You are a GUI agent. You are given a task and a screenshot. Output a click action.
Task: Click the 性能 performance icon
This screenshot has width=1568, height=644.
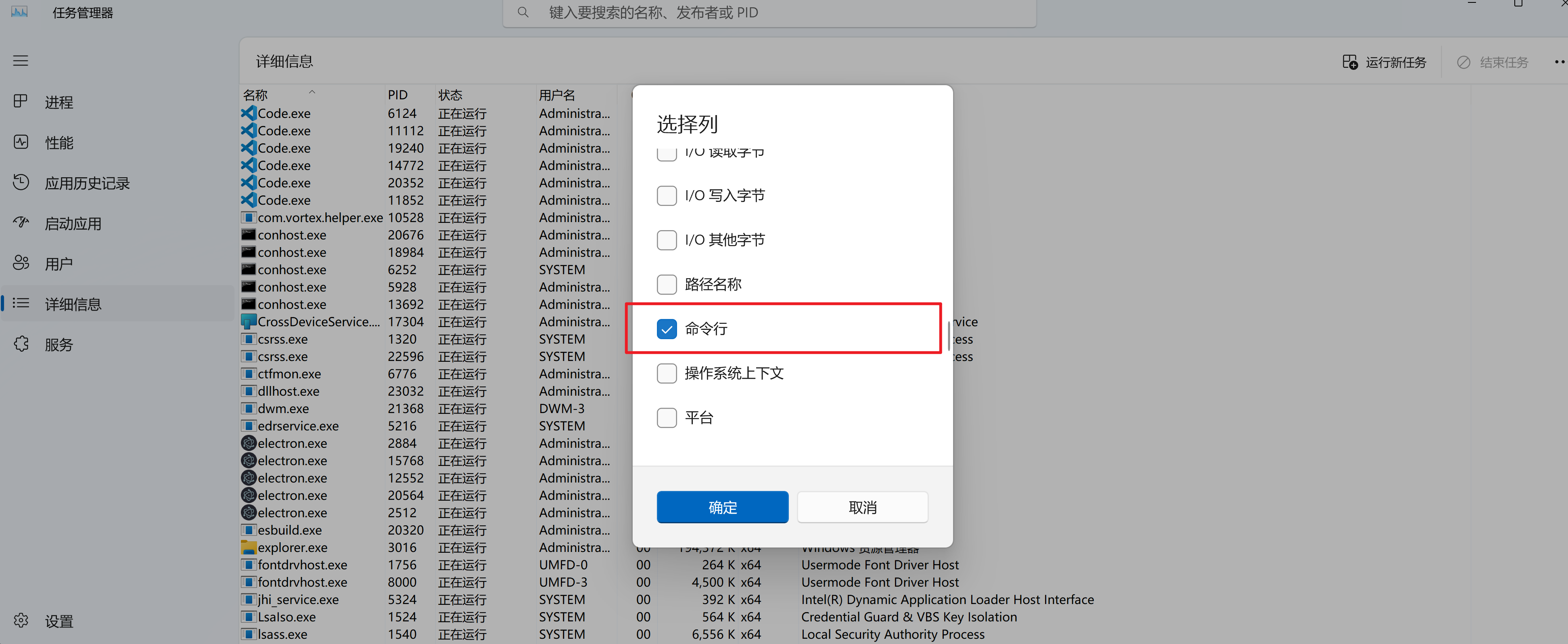pos(21,142)
